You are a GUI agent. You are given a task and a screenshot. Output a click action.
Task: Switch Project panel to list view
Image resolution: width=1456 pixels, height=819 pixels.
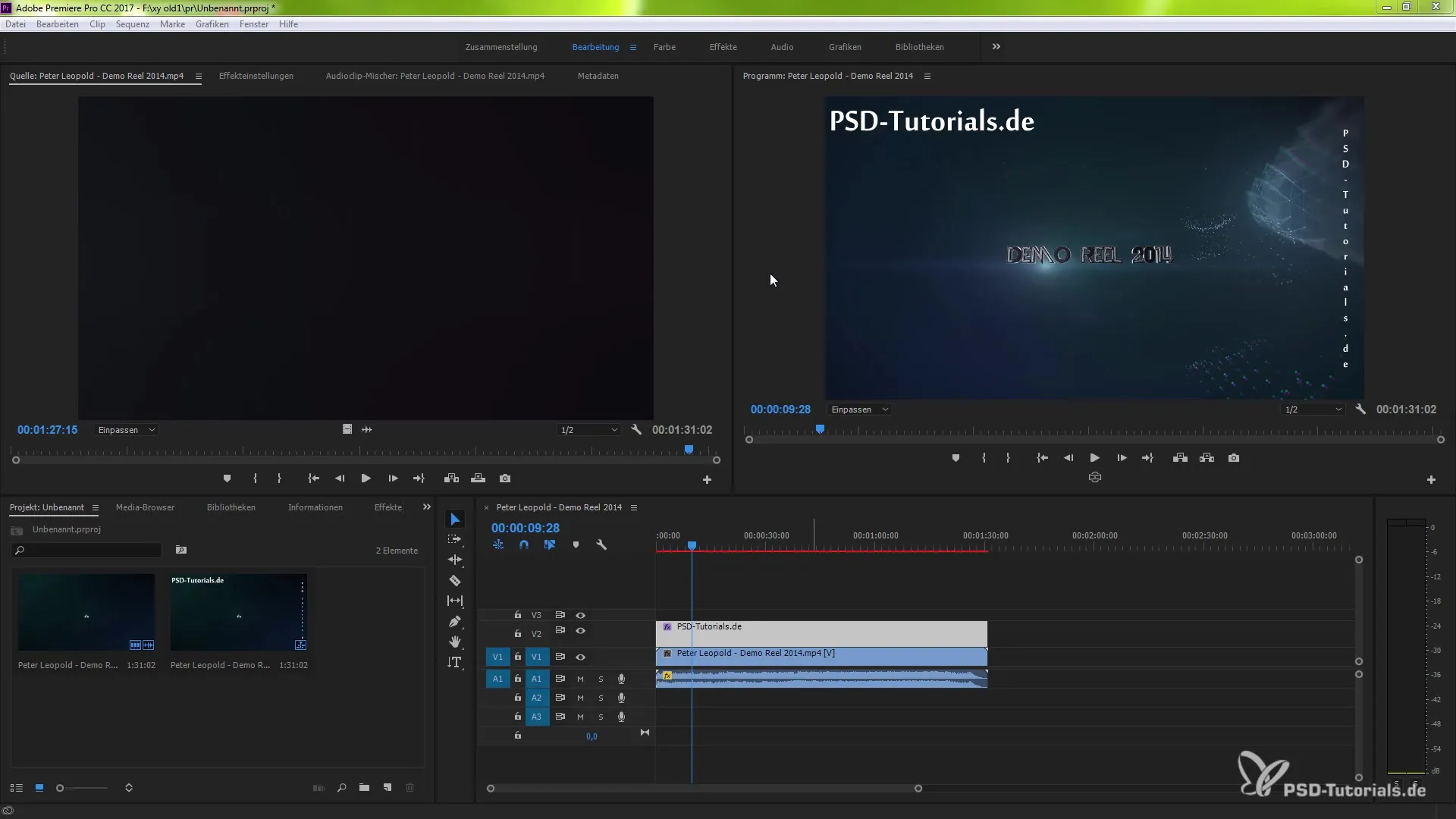click(x=17, y=788)
